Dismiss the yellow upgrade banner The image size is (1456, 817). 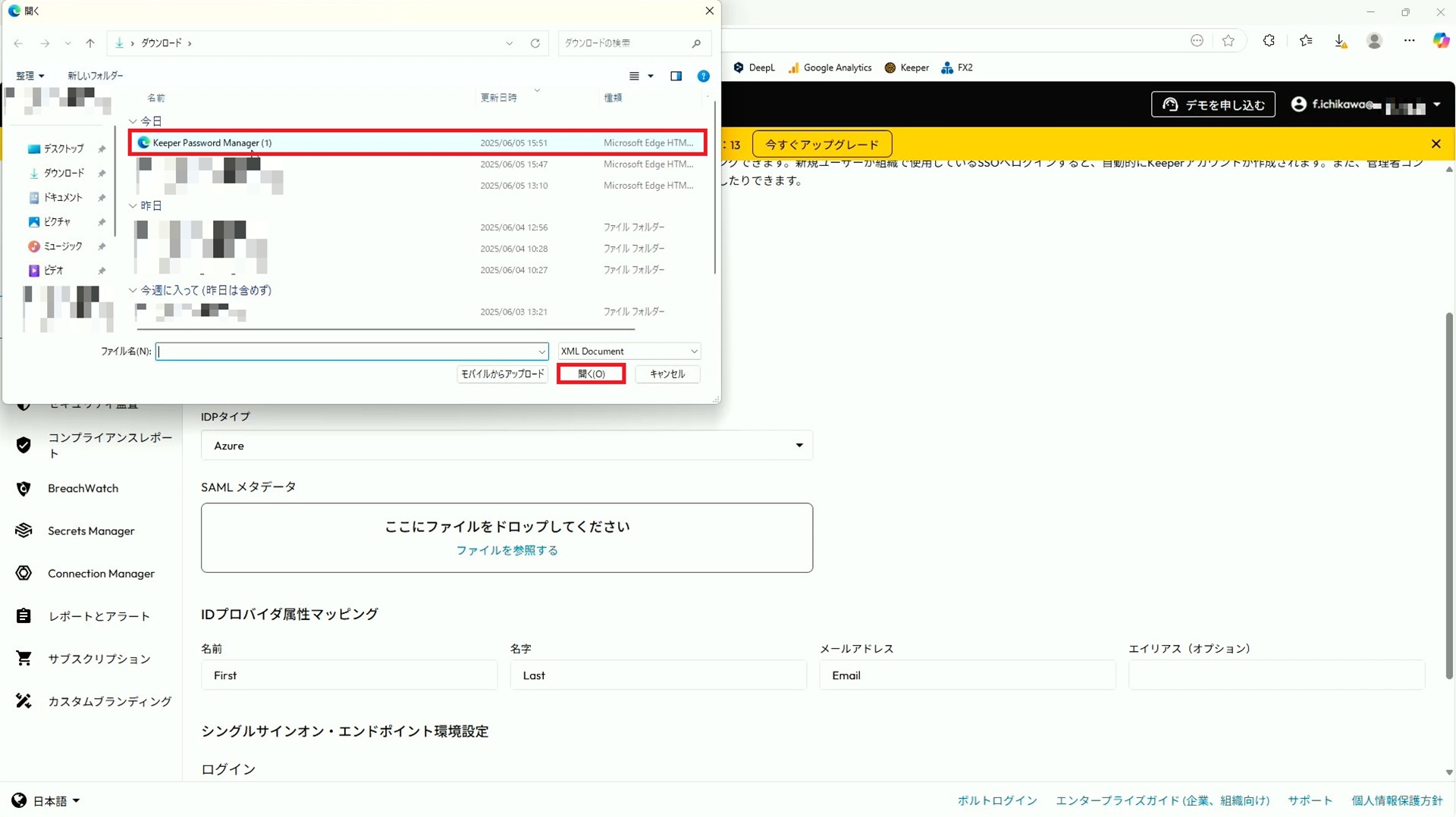[1436, 144]
